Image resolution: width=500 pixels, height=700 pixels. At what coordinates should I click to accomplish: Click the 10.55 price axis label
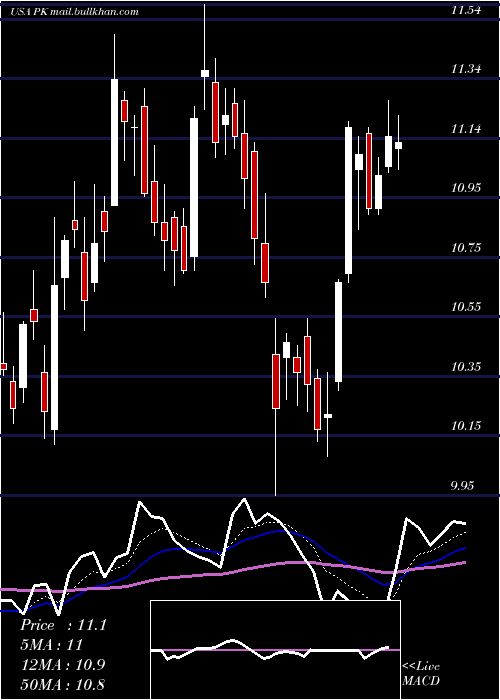[x=466, y=307]
